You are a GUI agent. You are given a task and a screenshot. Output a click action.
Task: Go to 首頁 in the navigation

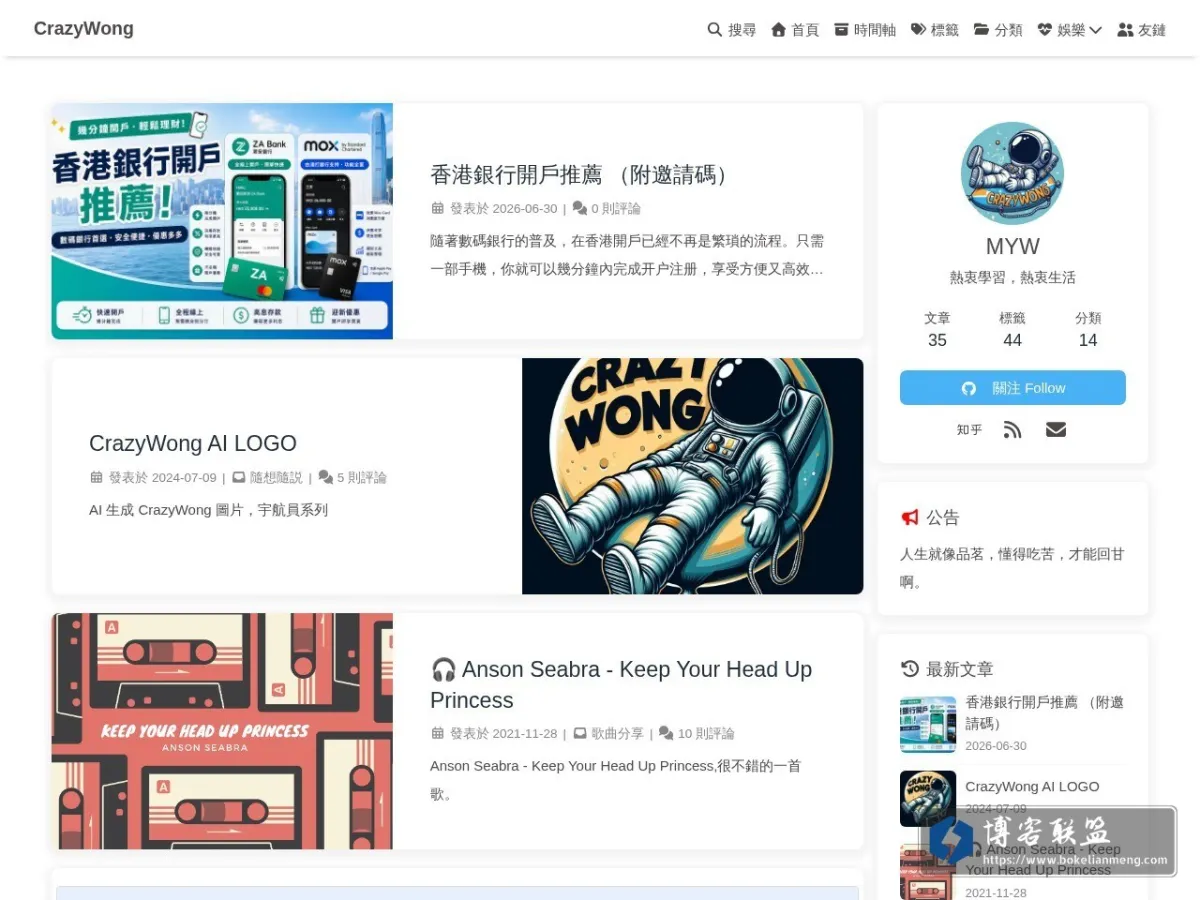[805, 30]
